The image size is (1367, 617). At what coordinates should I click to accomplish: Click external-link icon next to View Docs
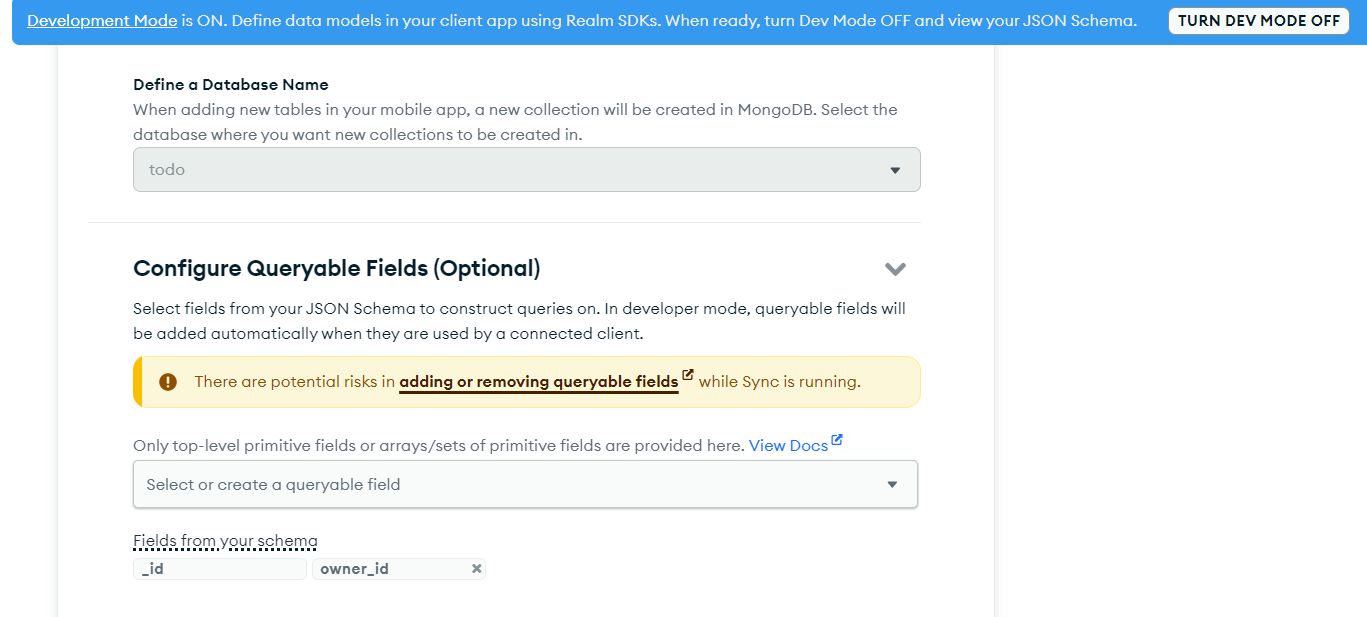(837, 440)
